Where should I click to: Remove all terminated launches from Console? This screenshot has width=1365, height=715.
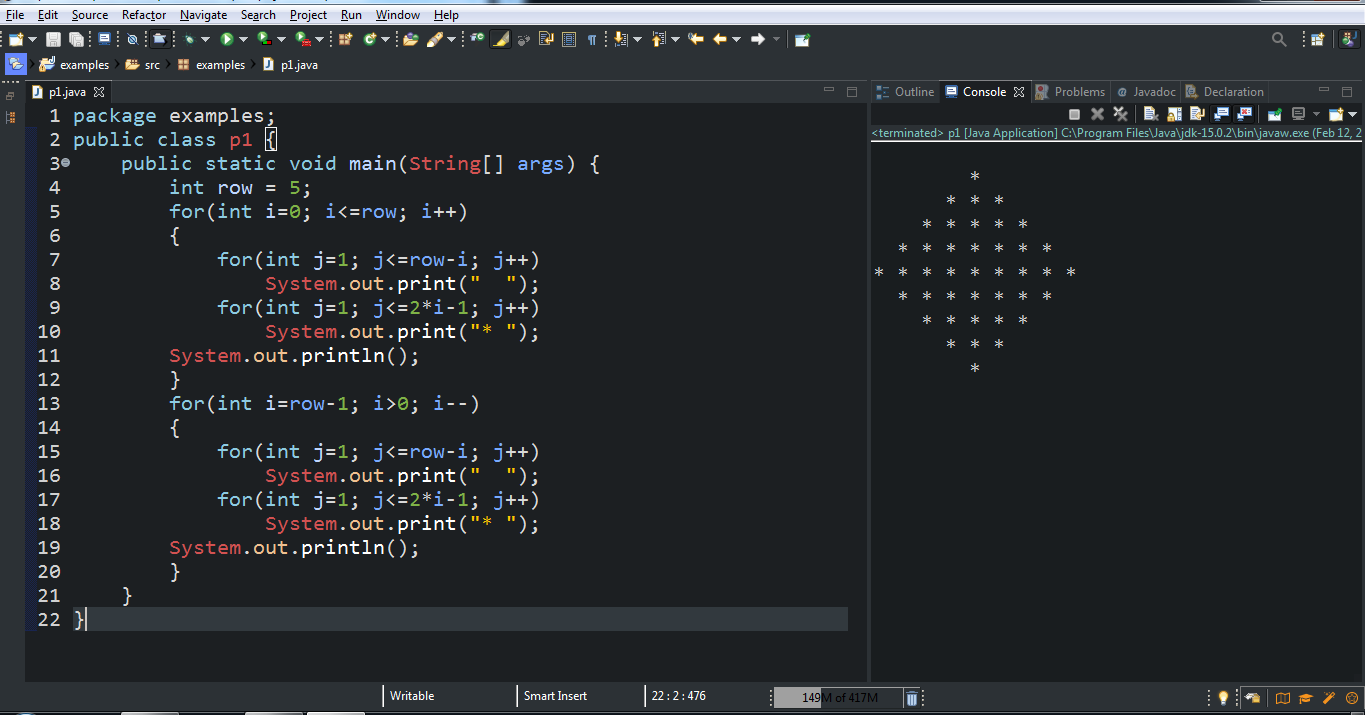pos(1120,114)
